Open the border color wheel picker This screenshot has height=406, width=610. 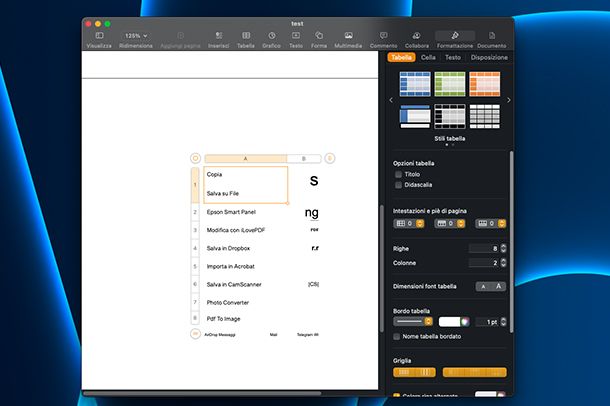point(465,322)
